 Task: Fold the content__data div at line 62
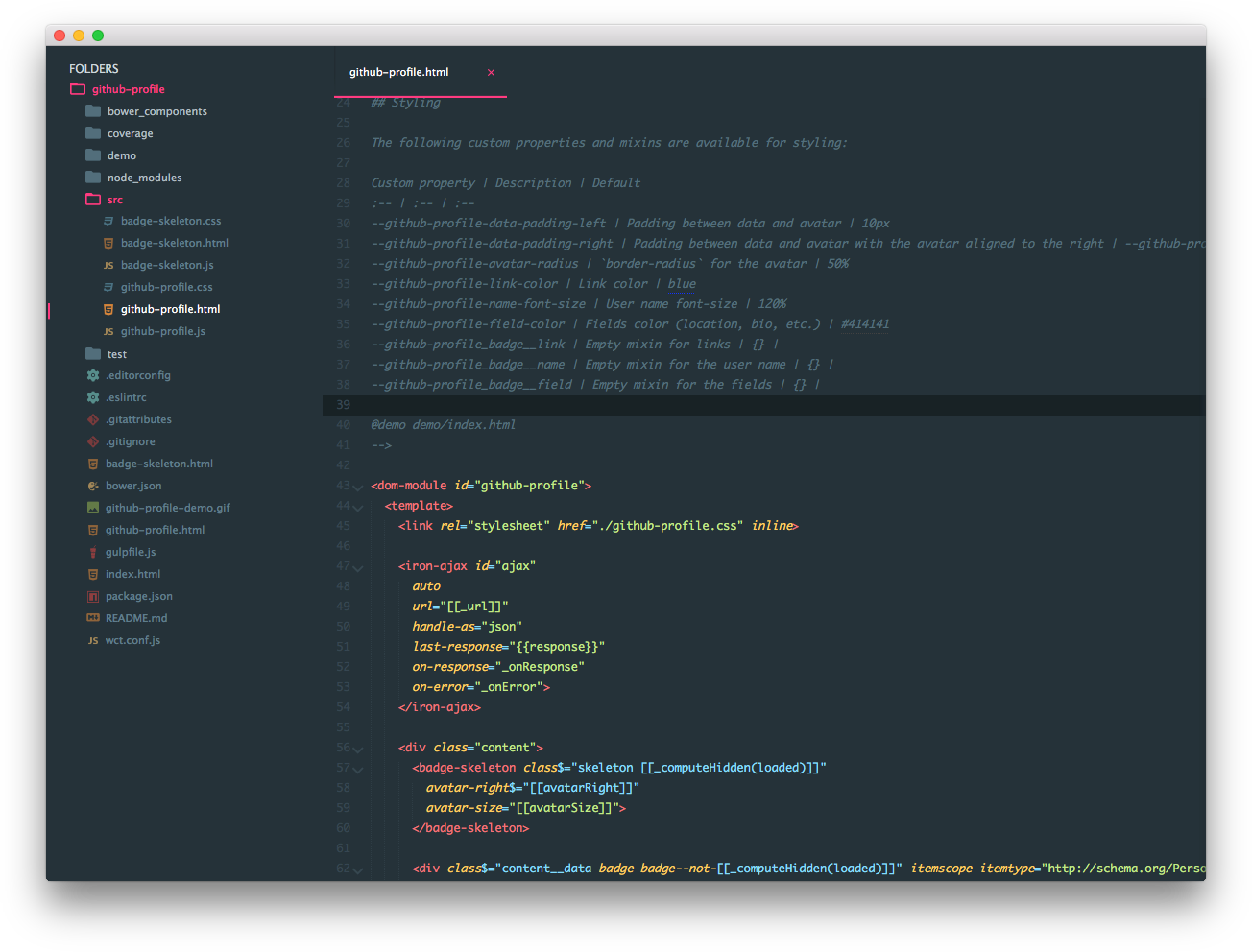click(358, 869)
